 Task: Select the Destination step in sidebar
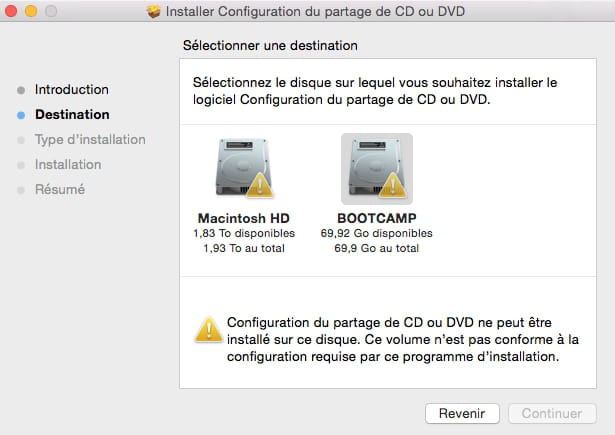72,115
